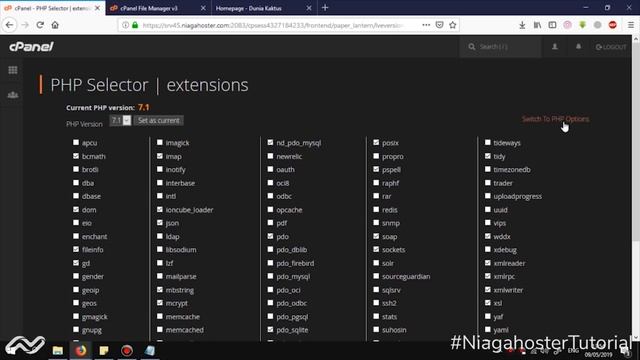
Task: Click the 'sourceguardian' extension label
Action: pos(406,276)
